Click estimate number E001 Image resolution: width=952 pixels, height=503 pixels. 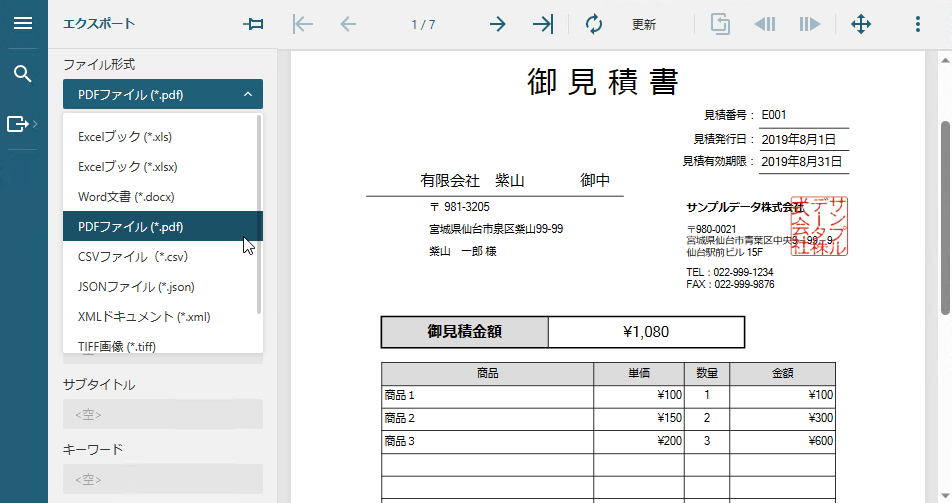[x=774, y=115]
